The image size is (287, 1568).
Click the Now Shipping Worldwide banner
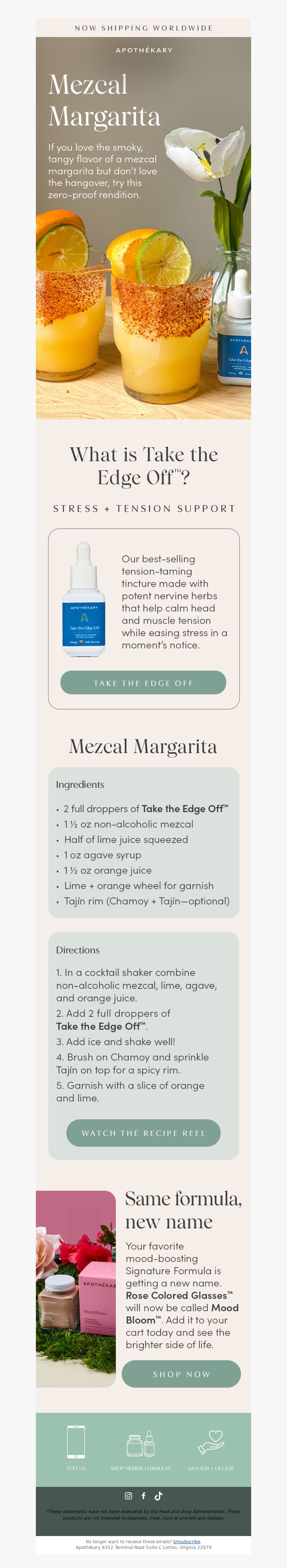click(143, 28)
